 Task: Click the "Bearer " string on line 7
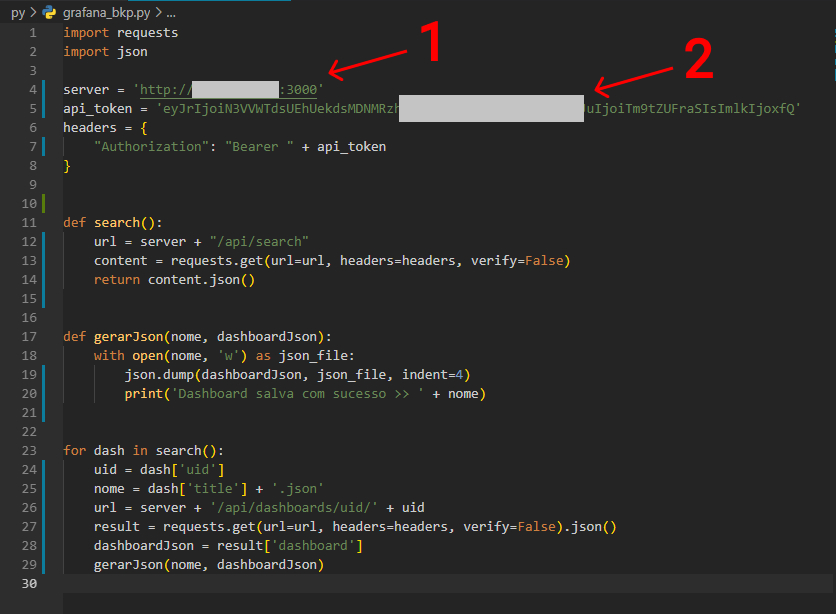pos(259,147)
